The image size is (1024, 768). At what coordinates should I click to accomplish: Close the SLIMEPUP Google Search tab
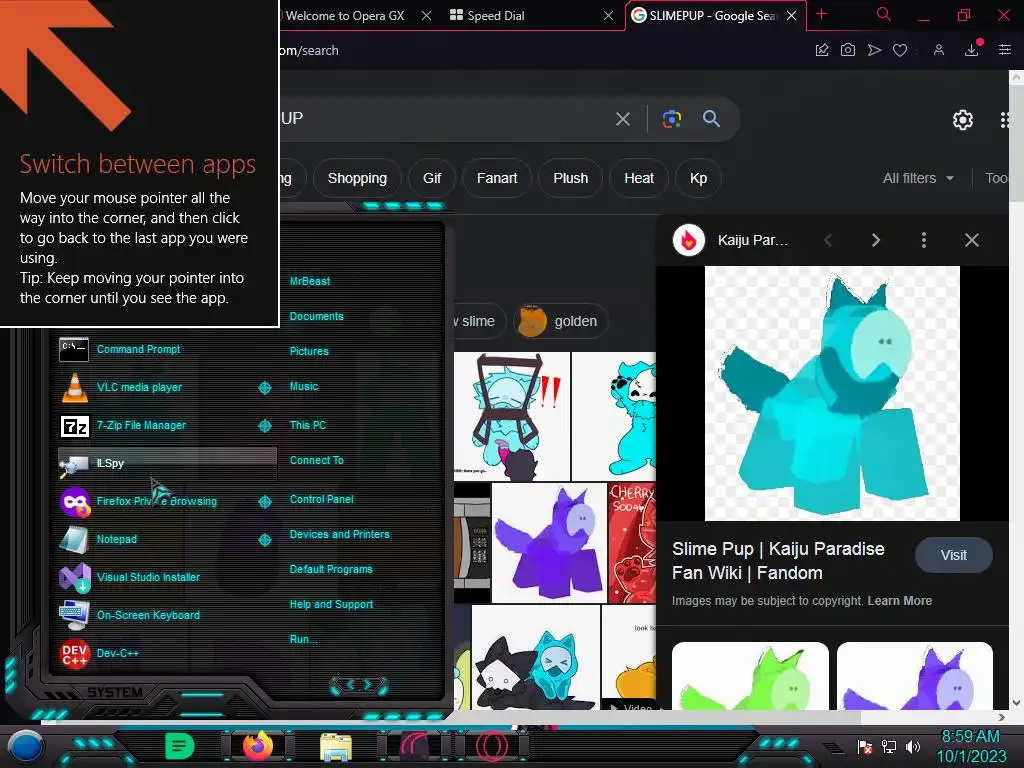792,16
